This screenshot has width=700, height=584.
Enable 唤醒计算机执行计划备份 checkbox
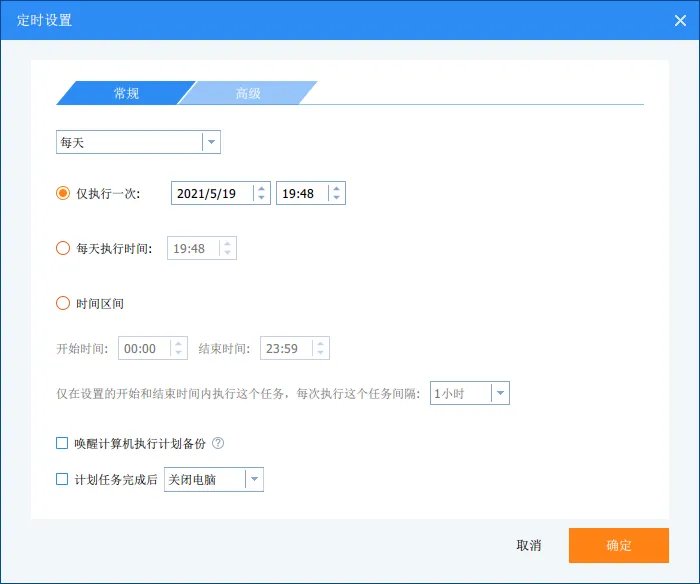click(x=62, y=443)
